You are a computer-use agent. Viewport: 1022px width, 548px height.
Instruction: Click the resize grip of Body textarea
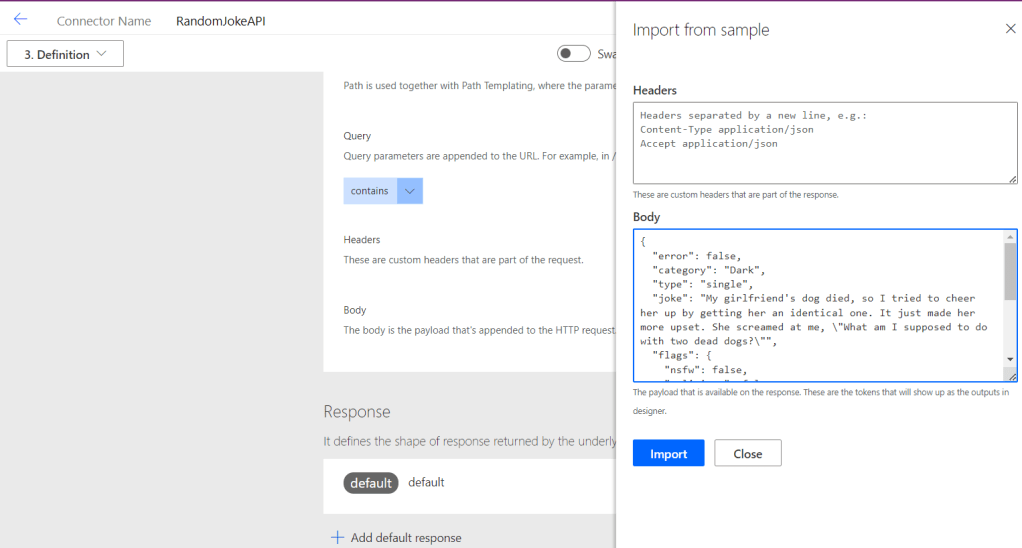click(x=1011, y=376)
